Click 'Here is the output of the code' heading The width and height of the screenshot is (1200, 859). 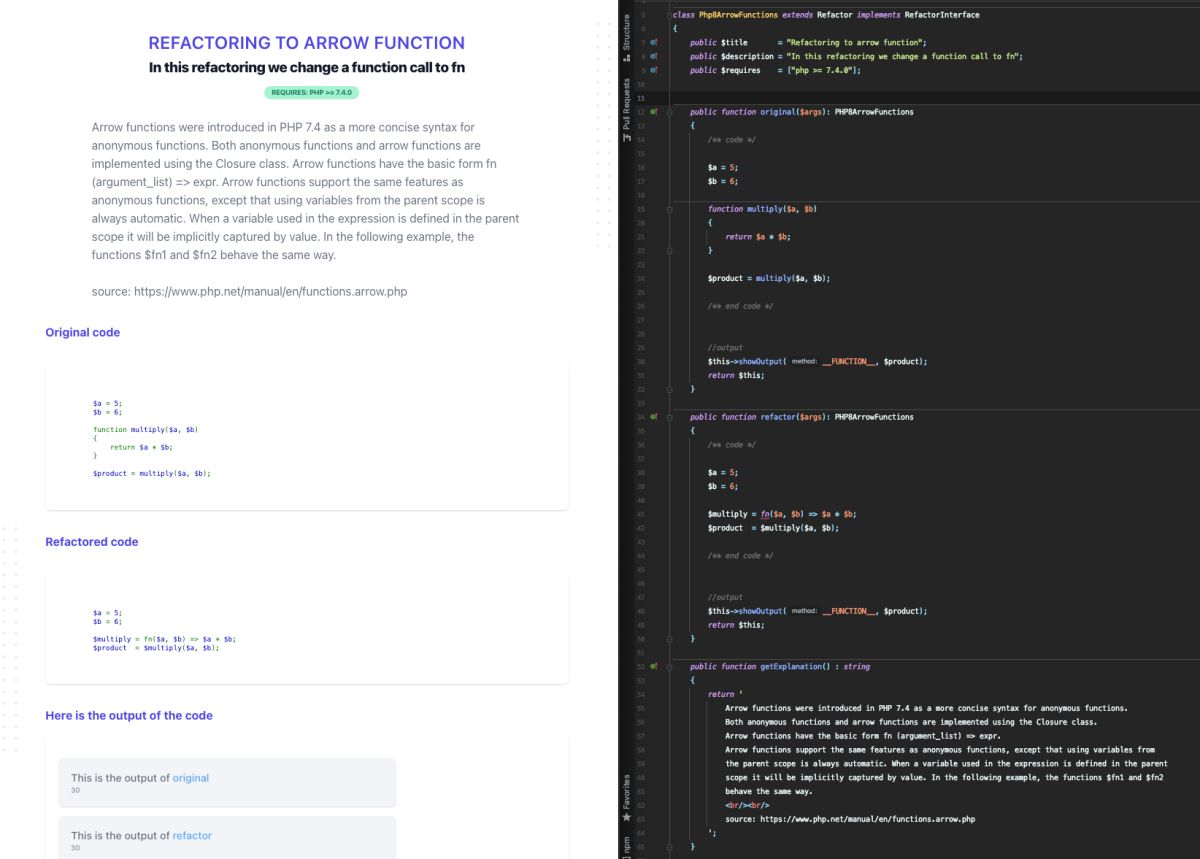pos(129,716)
